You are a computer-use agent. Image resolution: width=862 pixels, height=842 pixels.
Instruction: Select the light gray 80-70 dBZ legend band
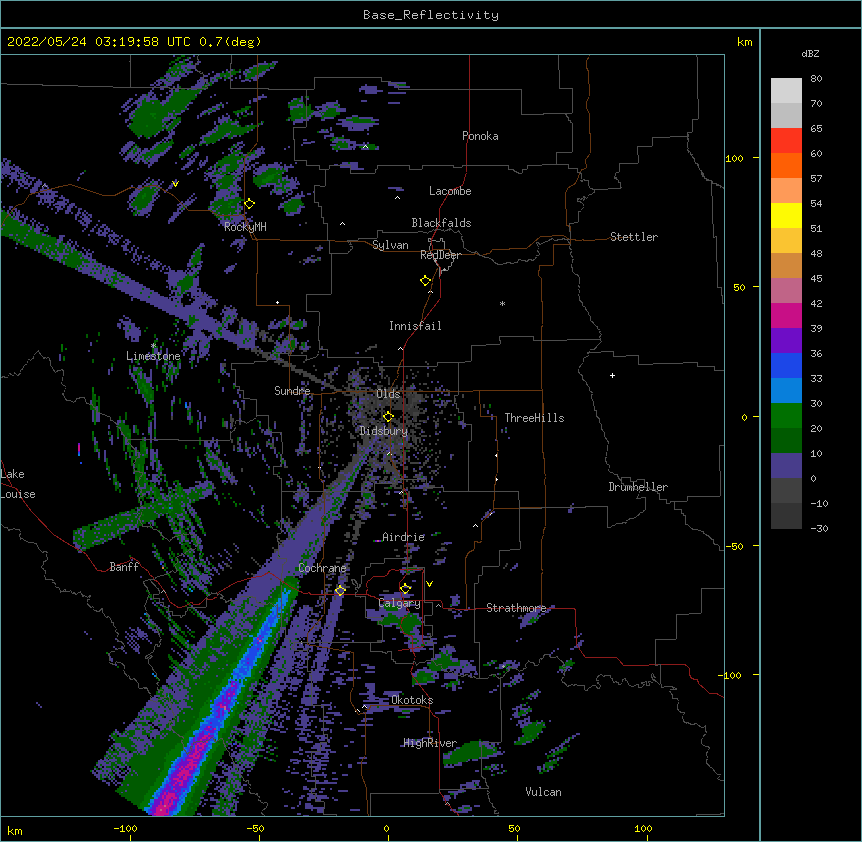click(x=786, y=90)
